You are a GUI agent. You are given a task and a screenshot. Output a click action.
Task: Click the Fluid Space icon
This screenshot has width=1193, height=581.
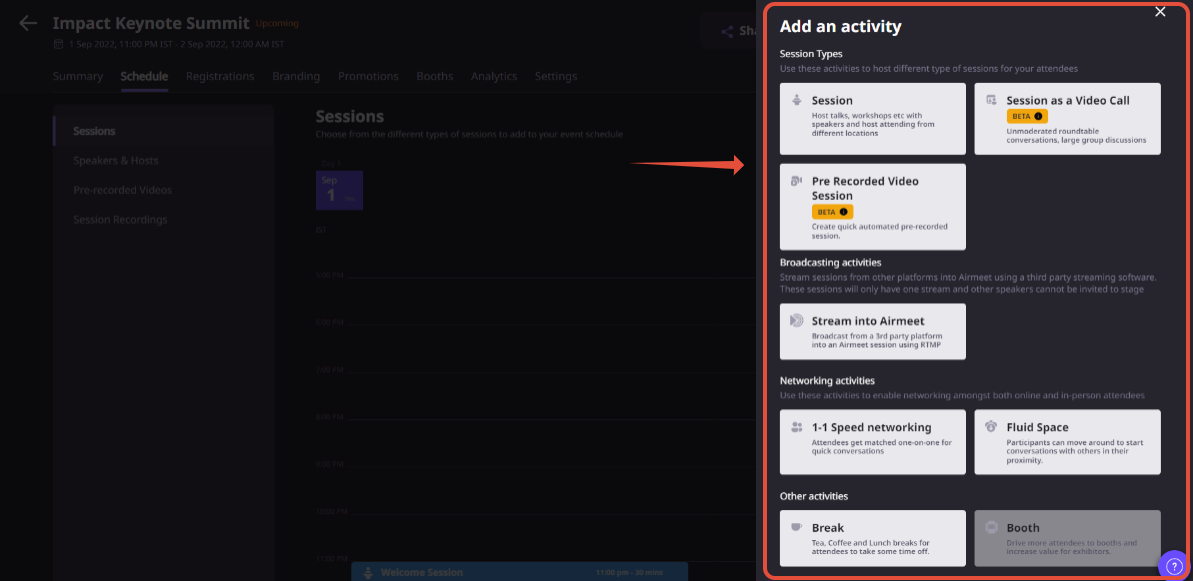[991, 427]
